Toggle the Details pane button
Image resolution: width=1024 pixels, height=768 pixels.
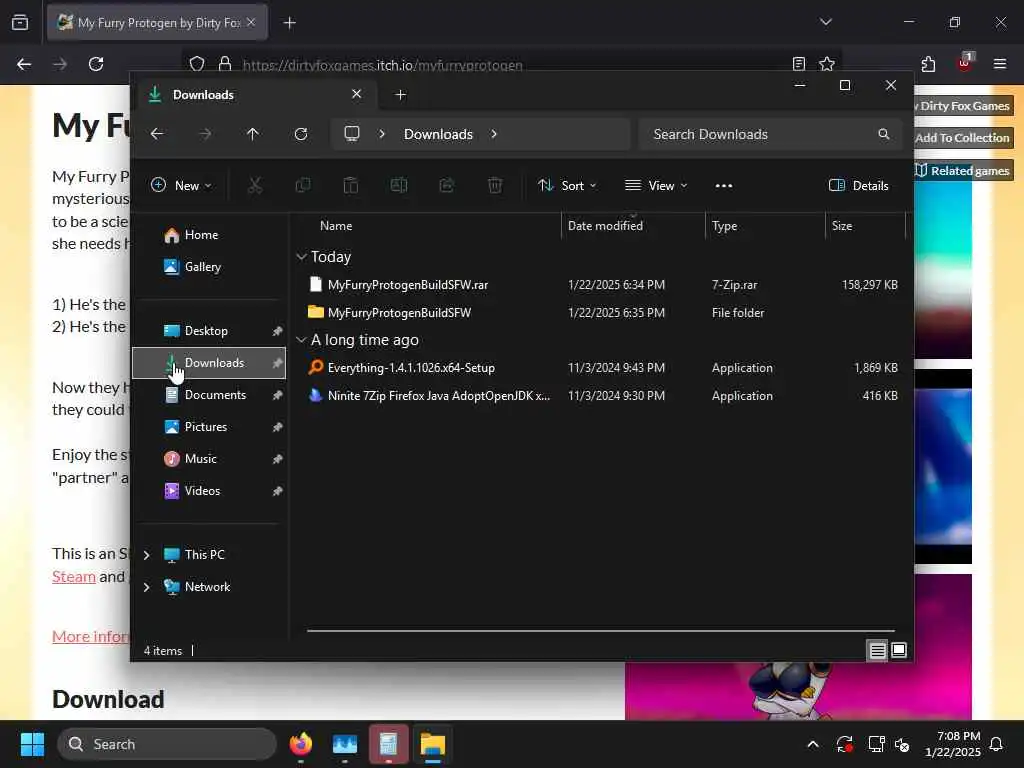pyautogui.click(x=858, y=185)
